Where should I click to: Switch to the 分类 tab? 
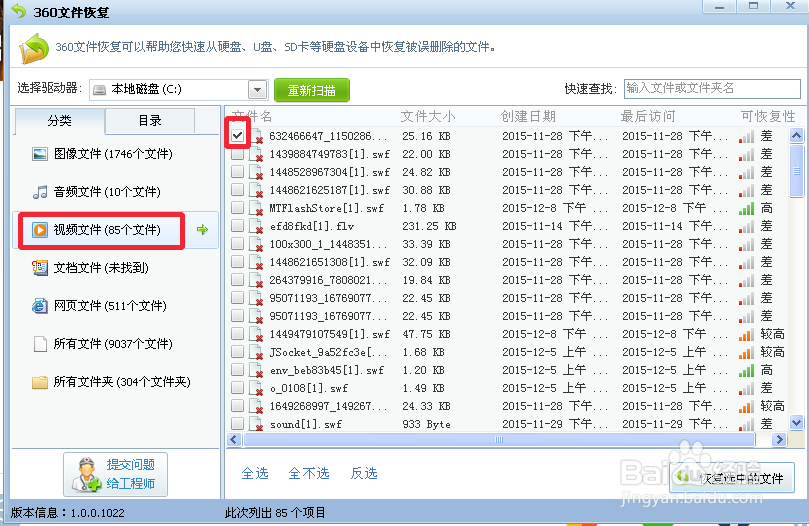point(59,121)
